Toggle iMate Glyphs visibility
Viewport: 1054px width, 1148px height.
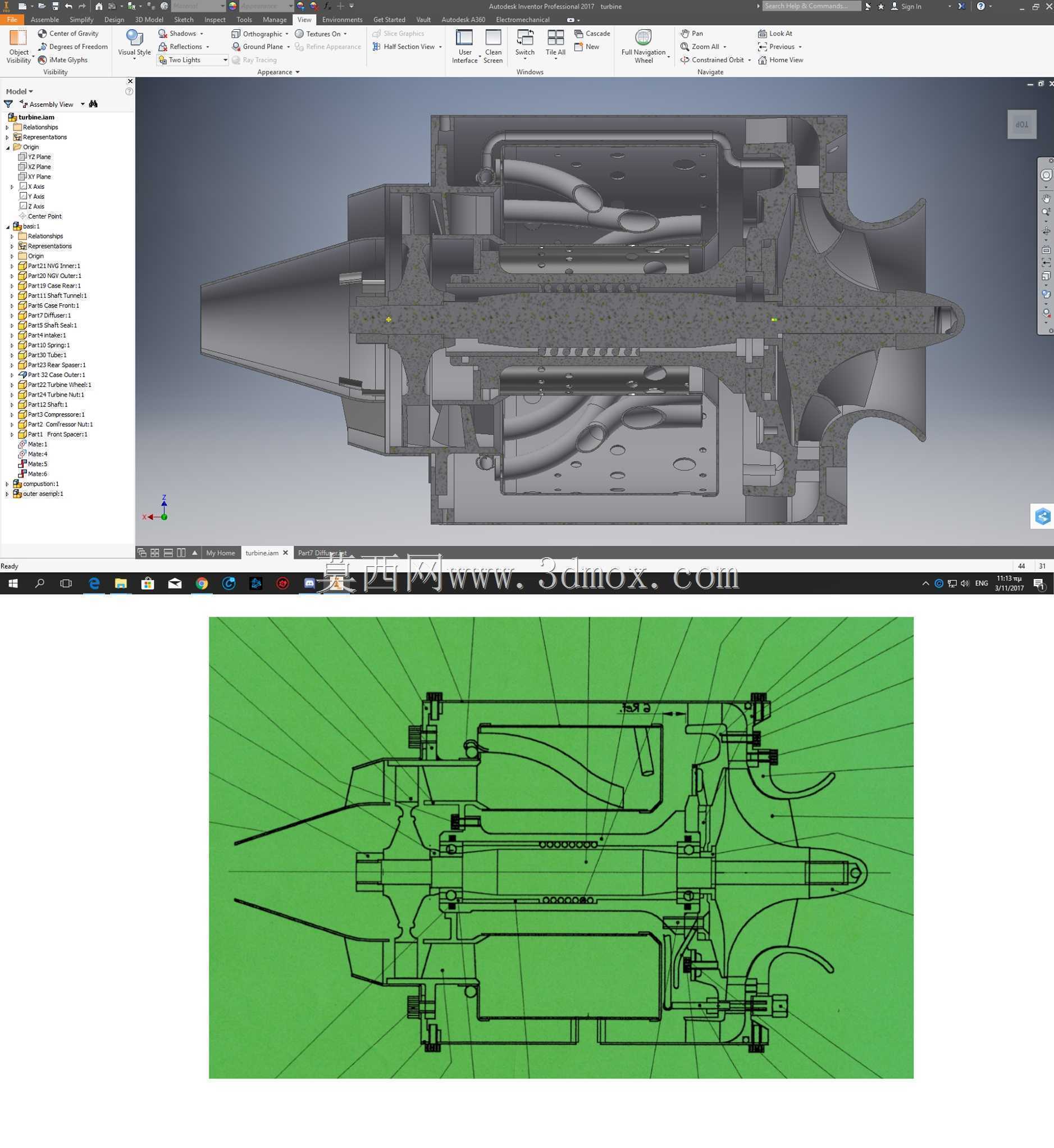(63, 60)
